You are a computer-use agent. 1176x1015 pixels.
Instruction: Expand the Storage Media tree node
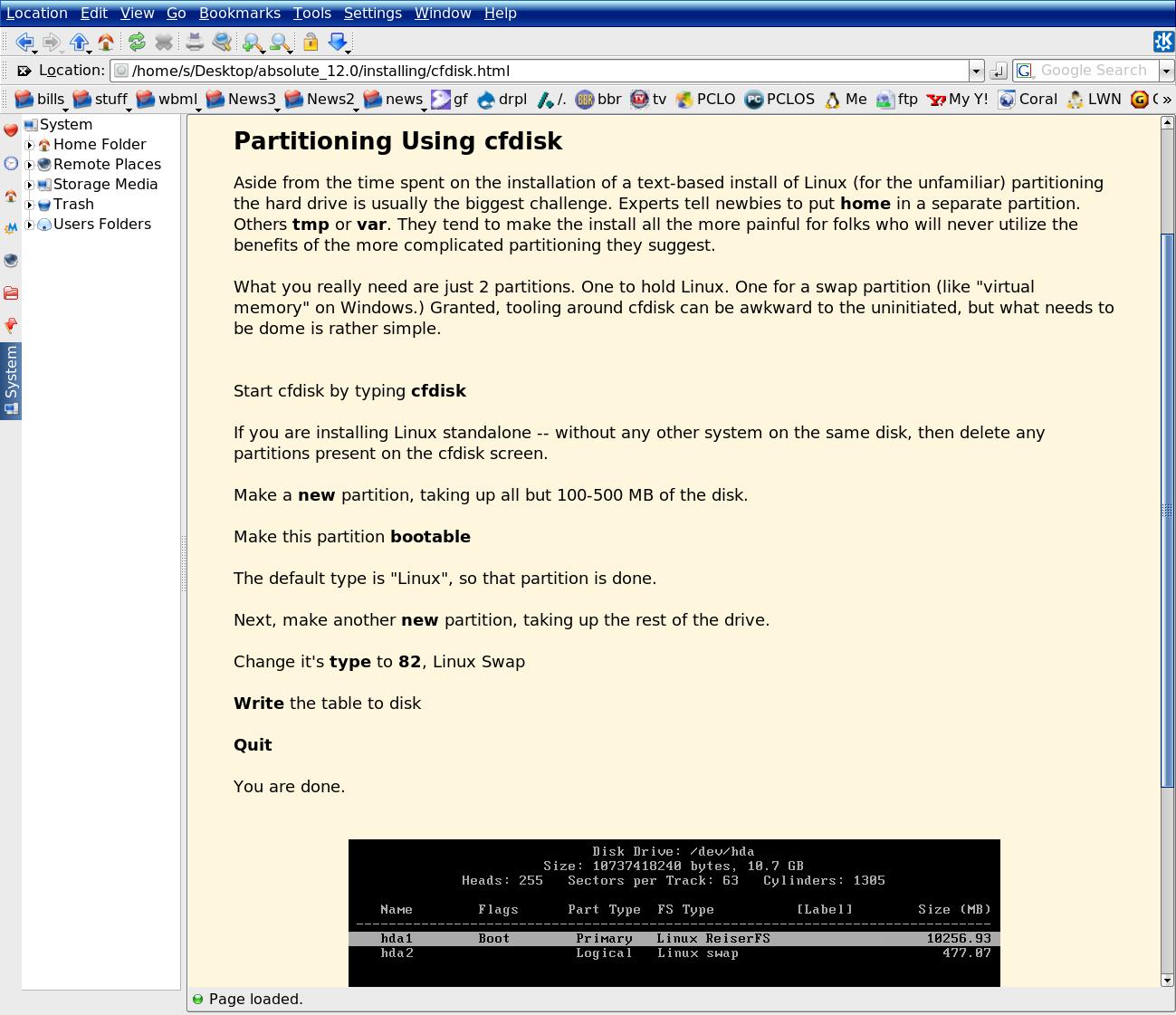coord(30,185)
